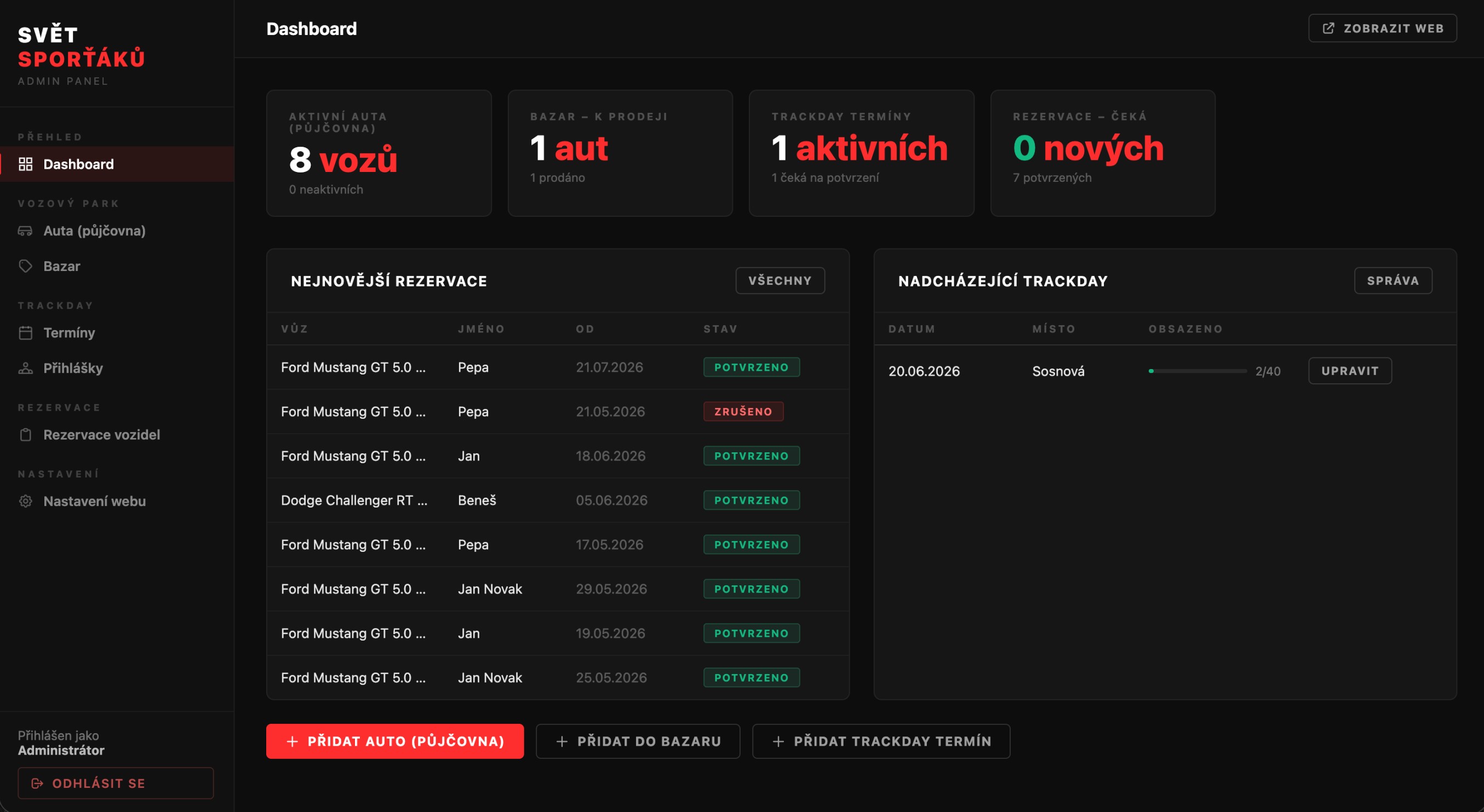Click the plus icon in Přidat do bazaru
Screen dimensions: 1484x812
[562, 741]
